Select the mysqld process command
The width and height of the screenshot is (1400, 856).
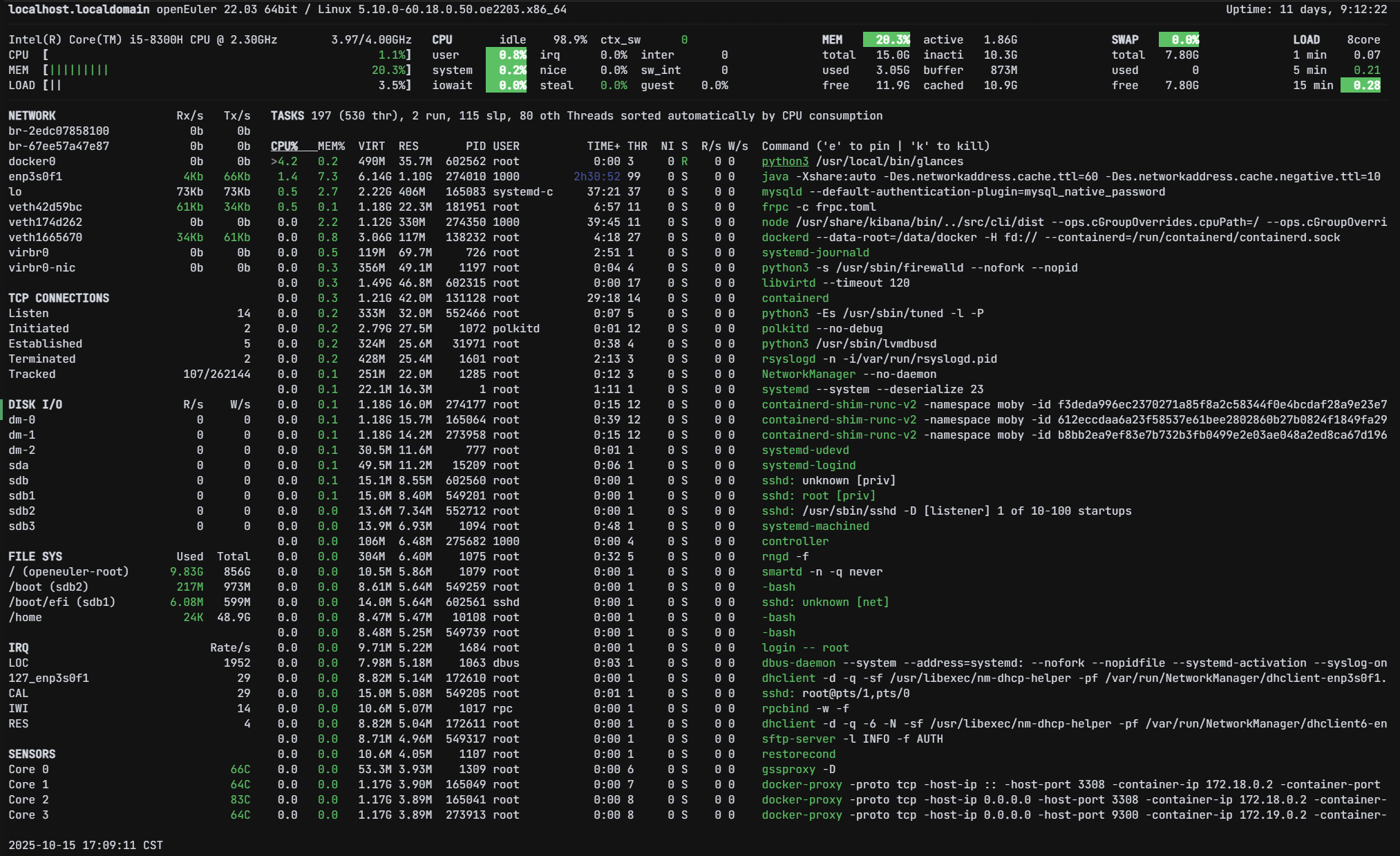click(x=782, y=191)
